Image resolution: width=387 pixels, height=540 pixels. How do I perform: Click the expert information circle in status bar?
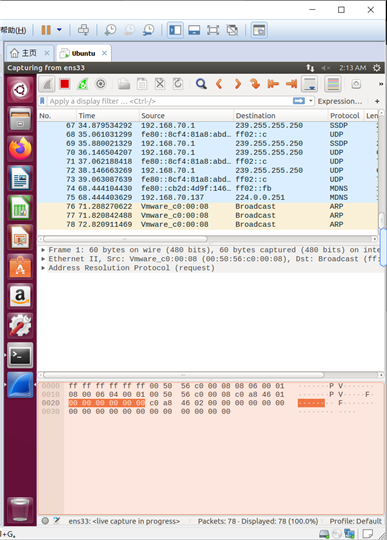click(45, 521)
